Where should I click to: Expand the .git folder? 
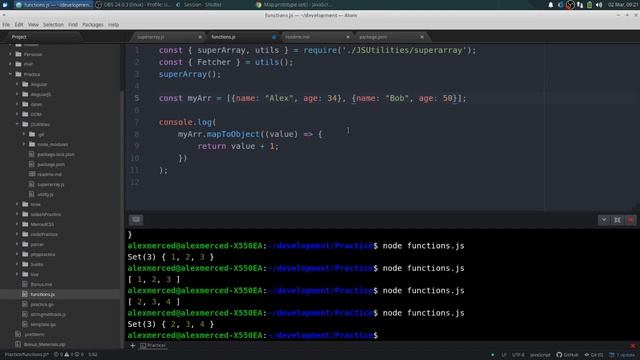click(x=24, y=134)
